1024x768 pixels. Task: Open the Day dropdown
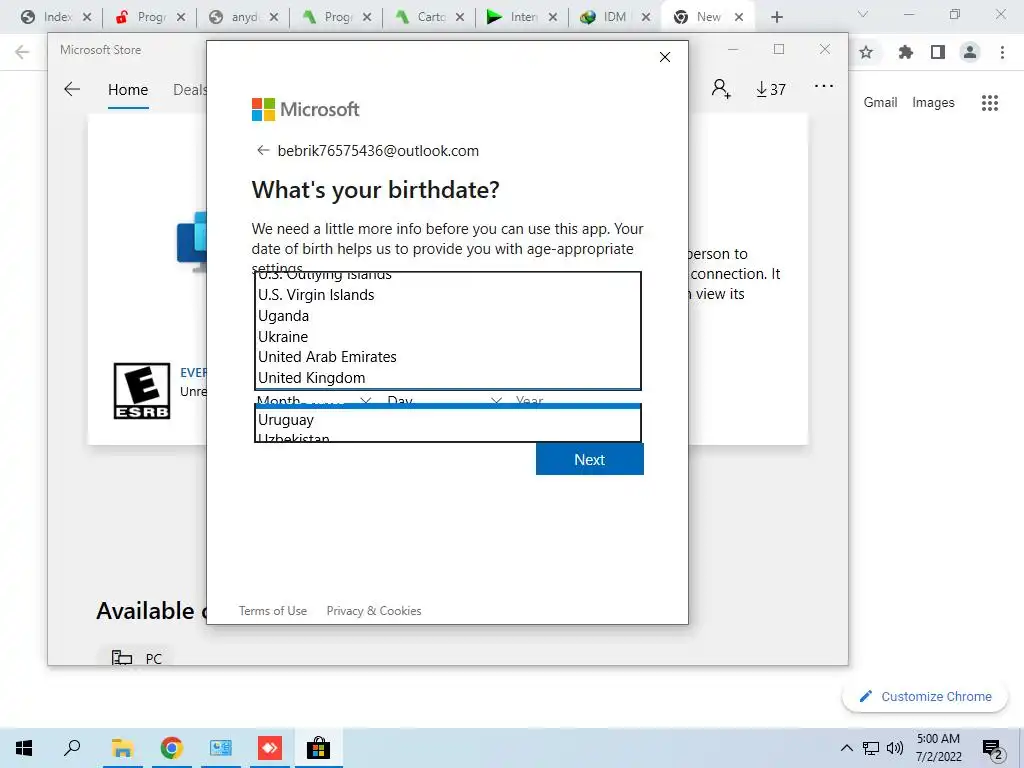[x=444, y=400]
